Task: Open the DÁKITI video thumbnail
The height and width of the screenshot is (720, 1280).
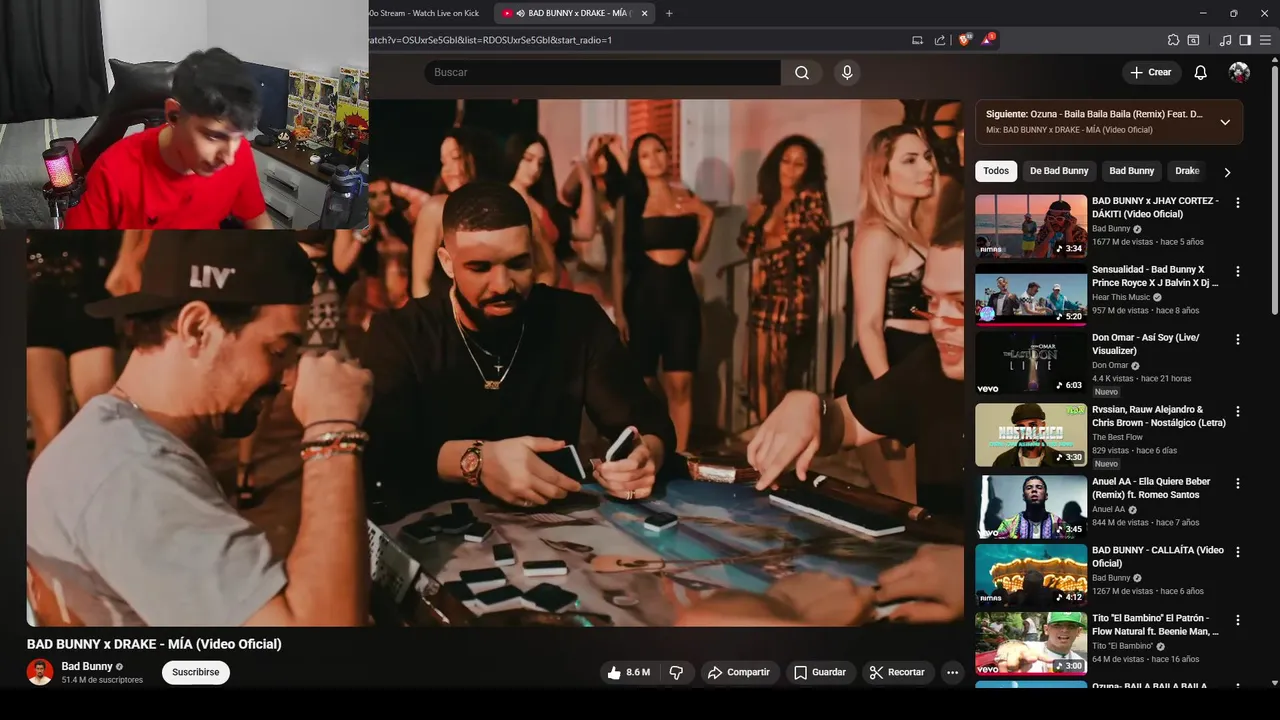Action: [x=1031, y=226]
